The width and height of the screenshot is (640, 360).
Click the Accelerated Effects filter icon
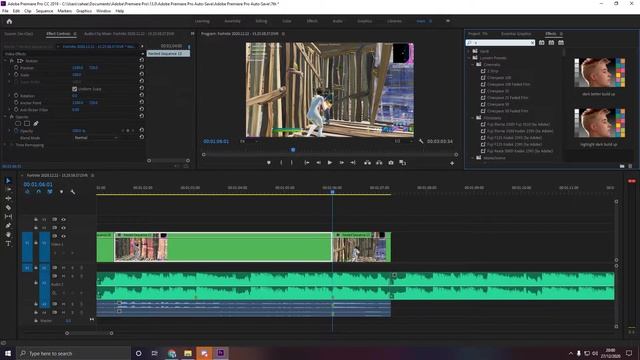pyautogui.click(x=542, y=42)
